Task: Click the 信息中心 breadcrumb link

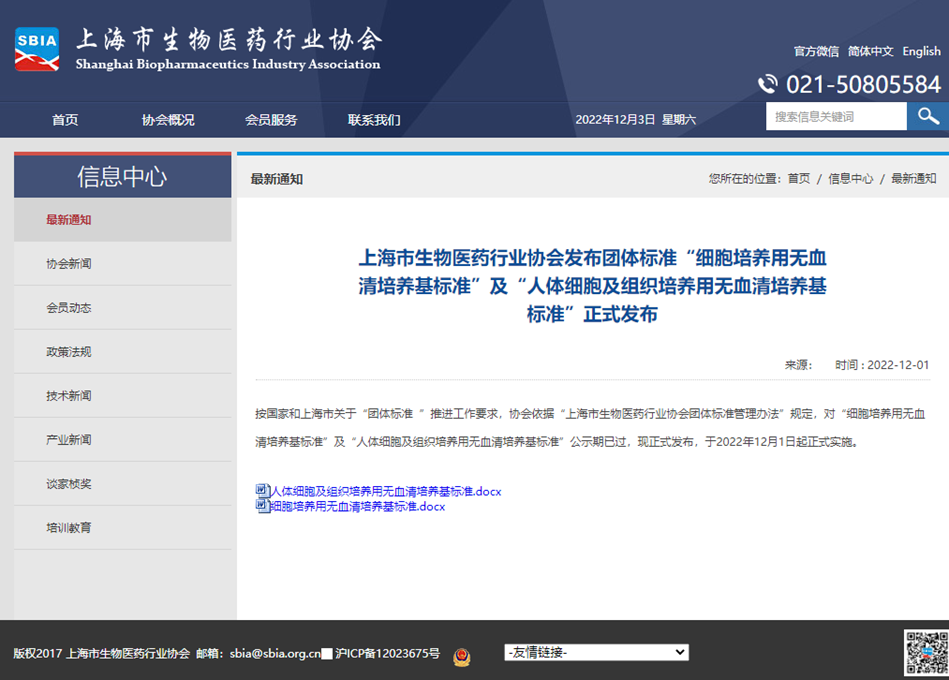Action: click(850, 179)
